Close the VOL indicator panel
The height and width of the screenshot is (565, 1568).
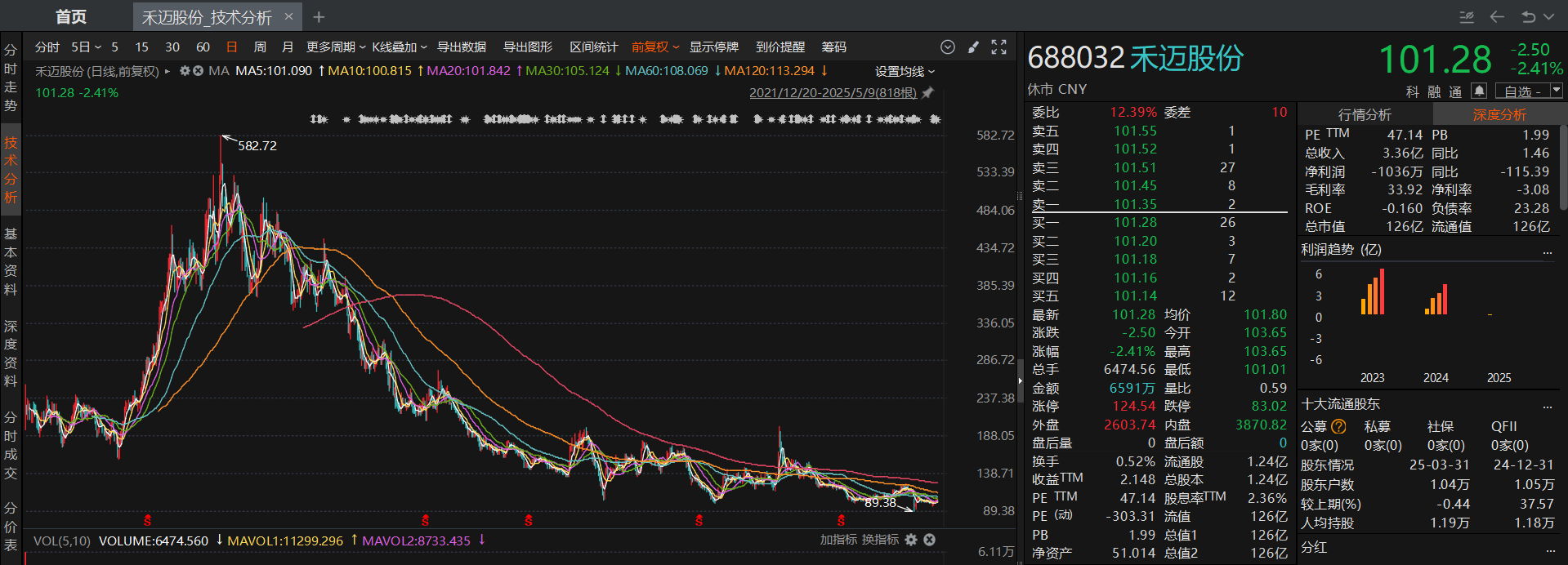pyautogui.click(x=930, y=540)
